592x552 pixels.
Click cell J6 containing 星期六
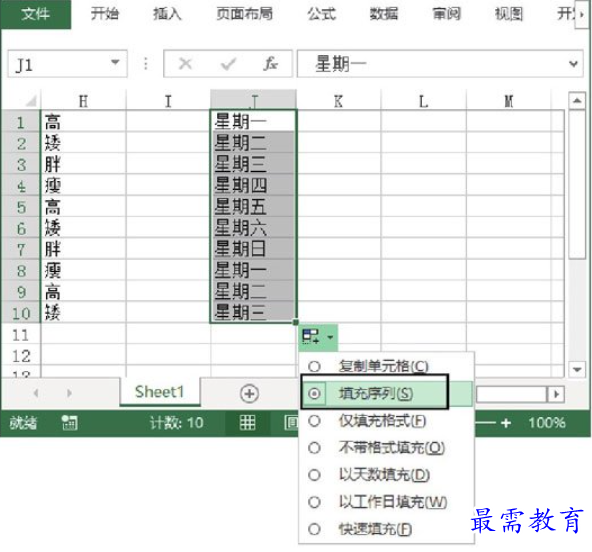coord(253,228)
